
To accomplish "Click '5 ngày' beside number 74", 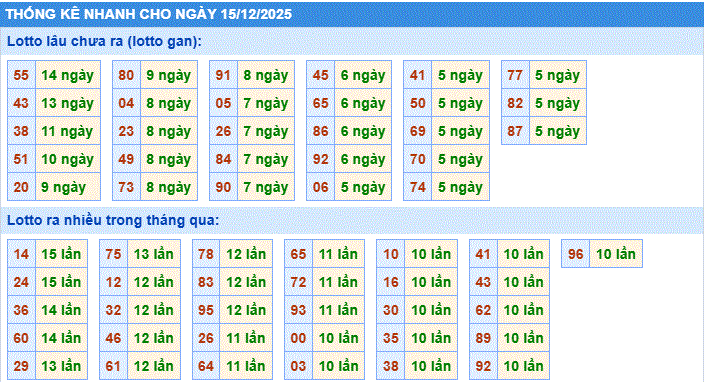I will (x=460, y=187).
